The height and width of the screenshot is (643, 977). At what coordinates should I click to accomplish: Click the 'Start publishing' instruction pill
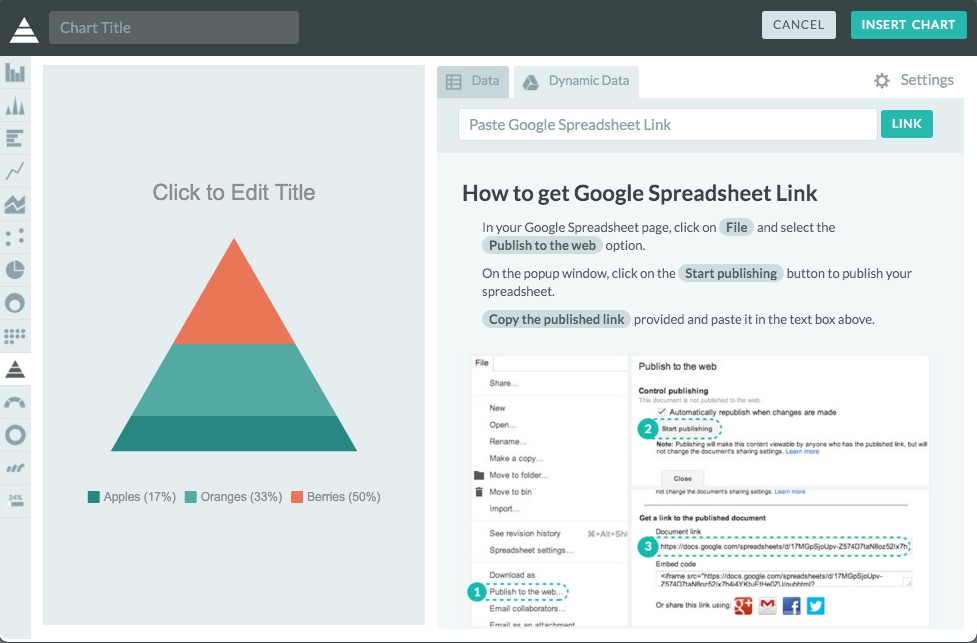[731, 274]
